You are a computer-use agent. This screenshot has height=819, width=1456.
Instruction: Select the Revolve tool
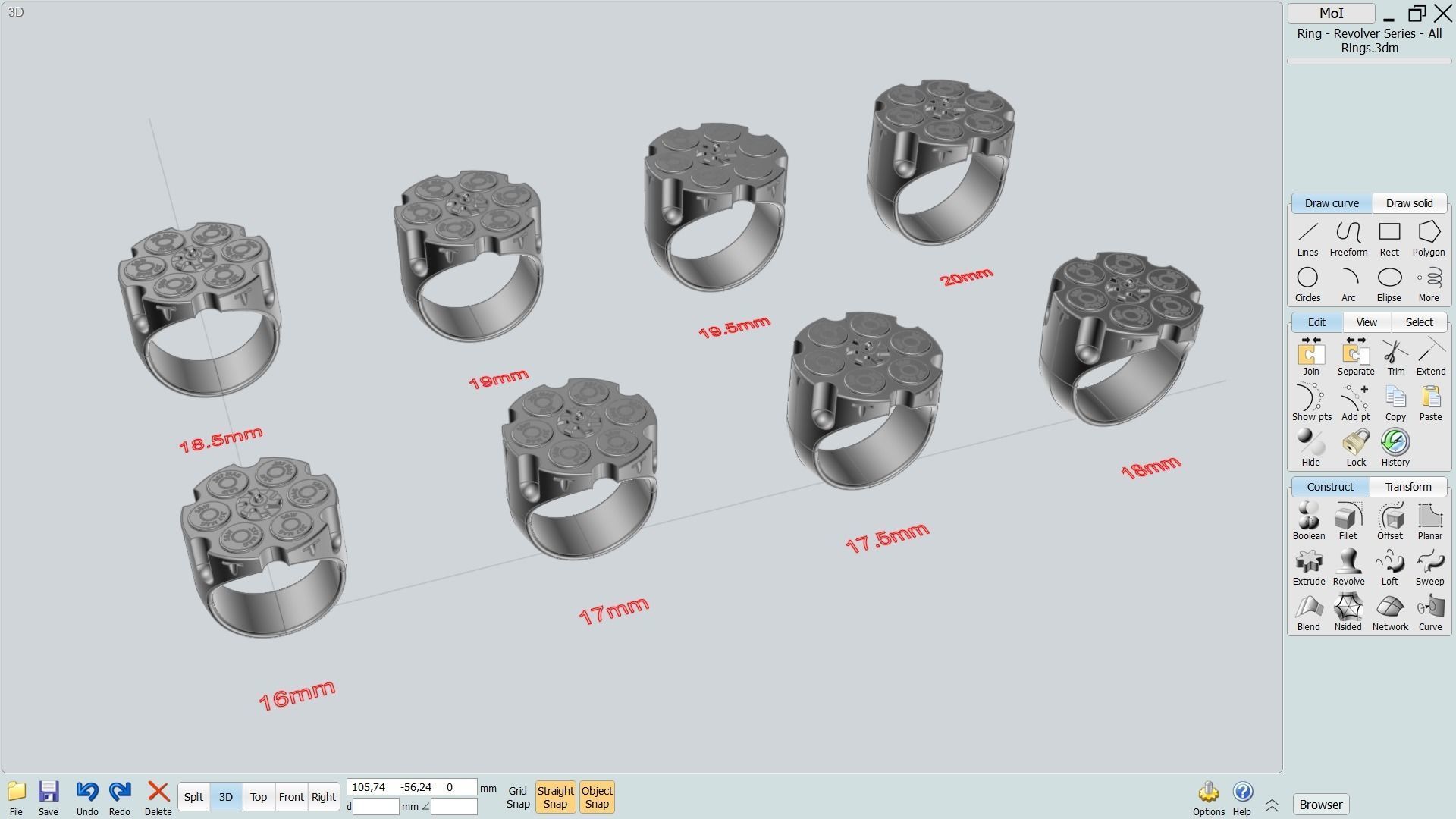1348,567
